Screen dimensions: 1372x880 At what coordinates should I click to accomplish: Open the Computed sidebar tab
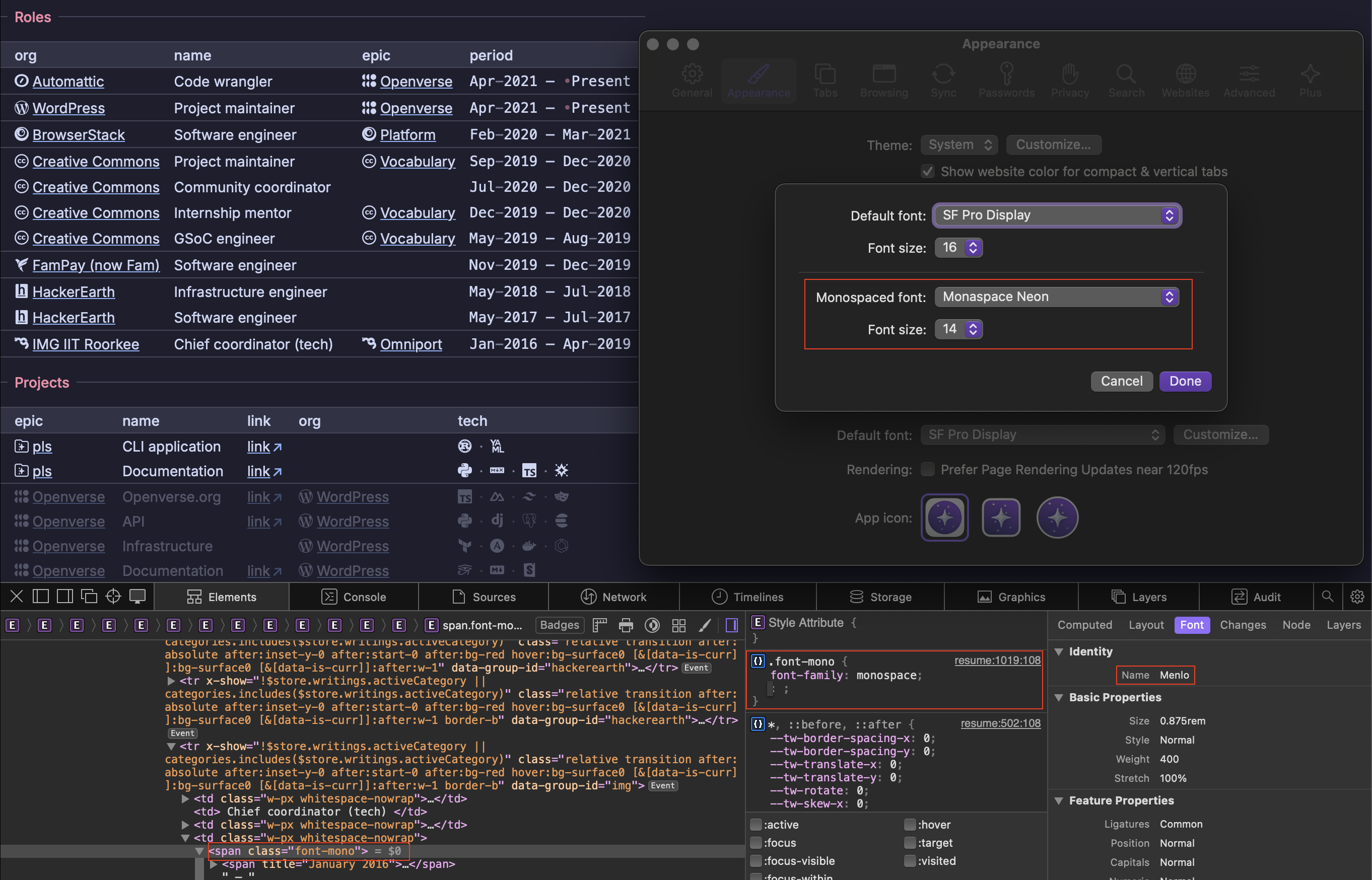(1084, 625)
